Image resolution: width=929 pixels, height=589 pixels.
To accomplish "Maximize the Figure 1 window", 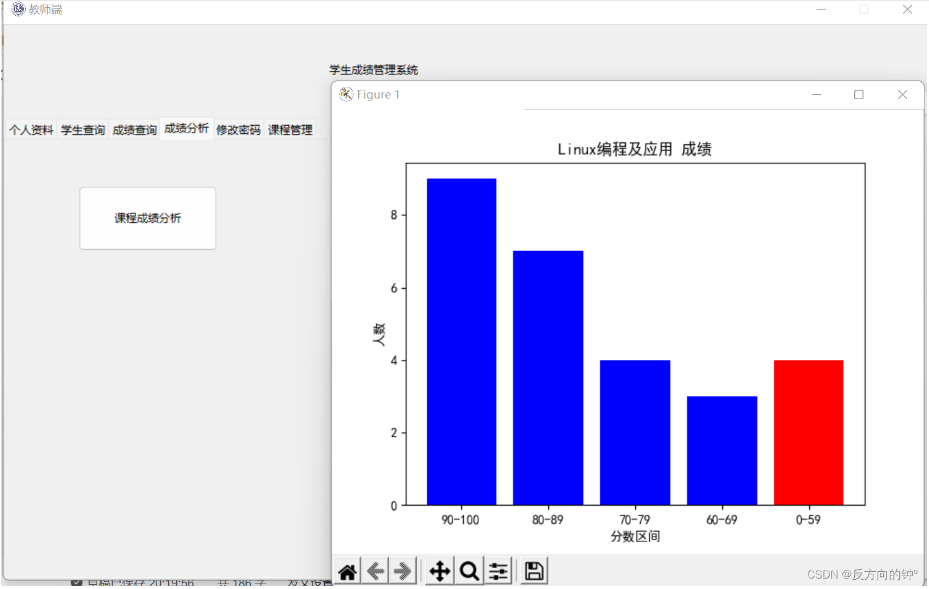I will pos(858,95).
